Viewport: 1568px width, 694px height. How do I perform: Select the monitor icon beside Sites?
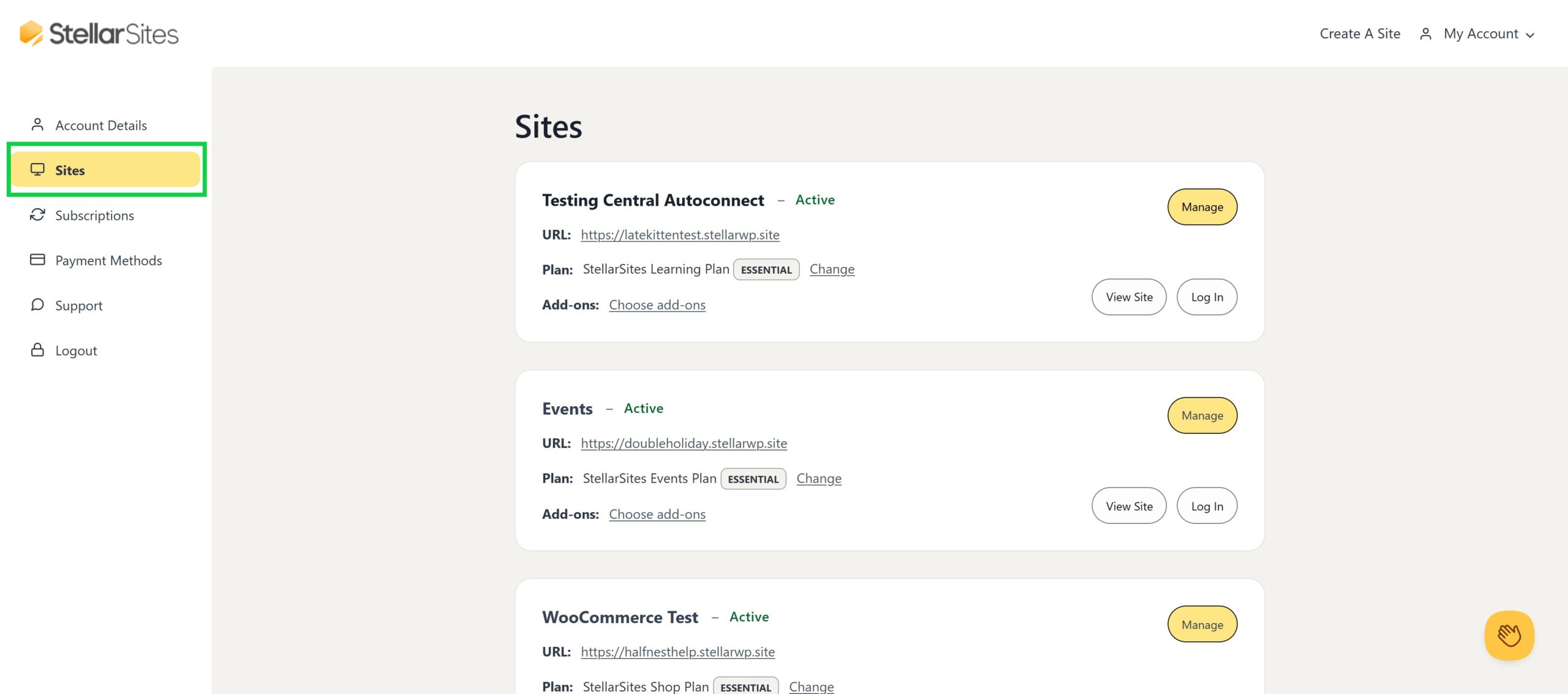[x=38, y=170]
